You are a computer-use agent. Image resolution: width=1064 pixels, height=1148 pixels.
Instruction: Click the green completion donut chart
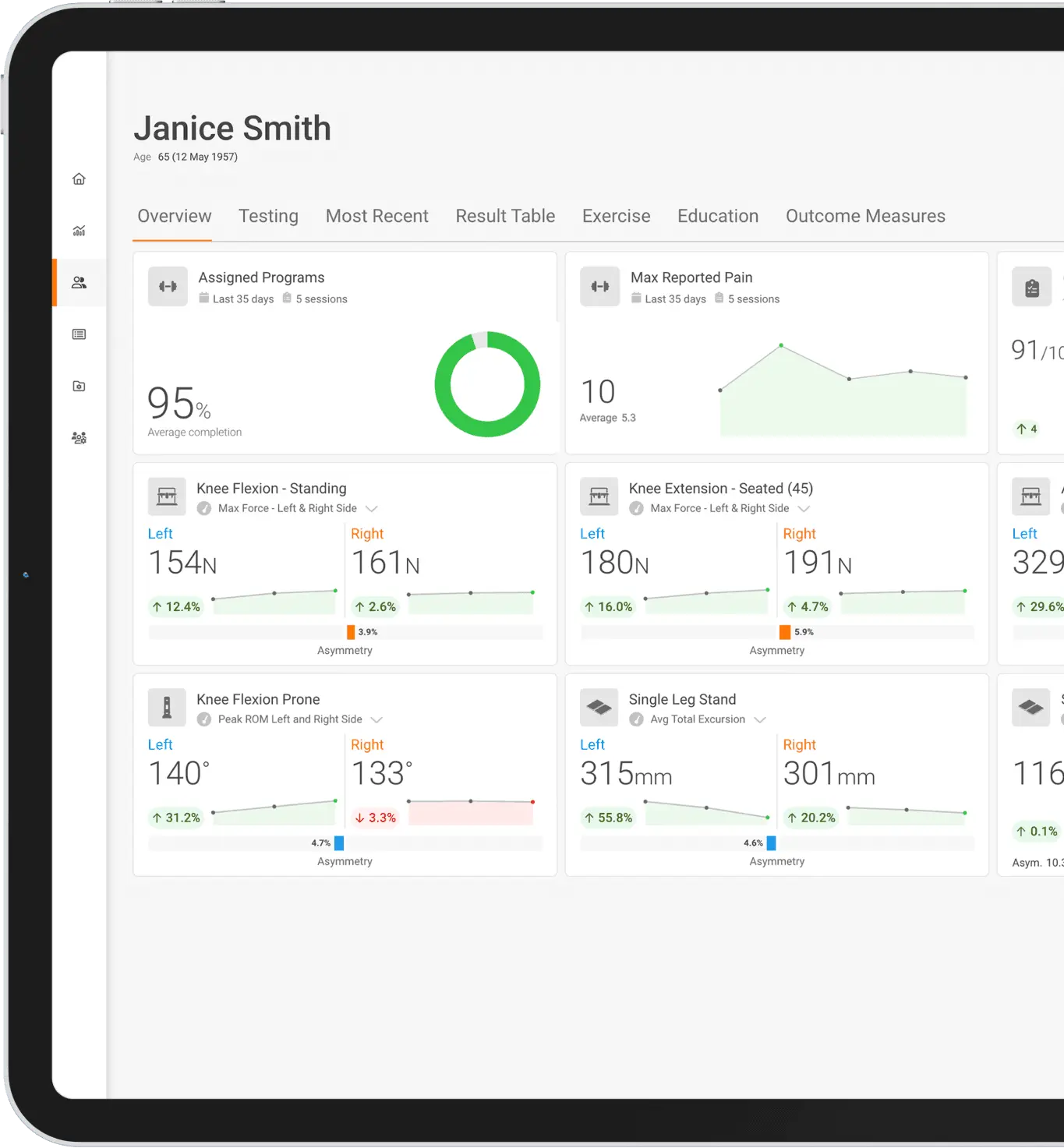click(487, 384)
